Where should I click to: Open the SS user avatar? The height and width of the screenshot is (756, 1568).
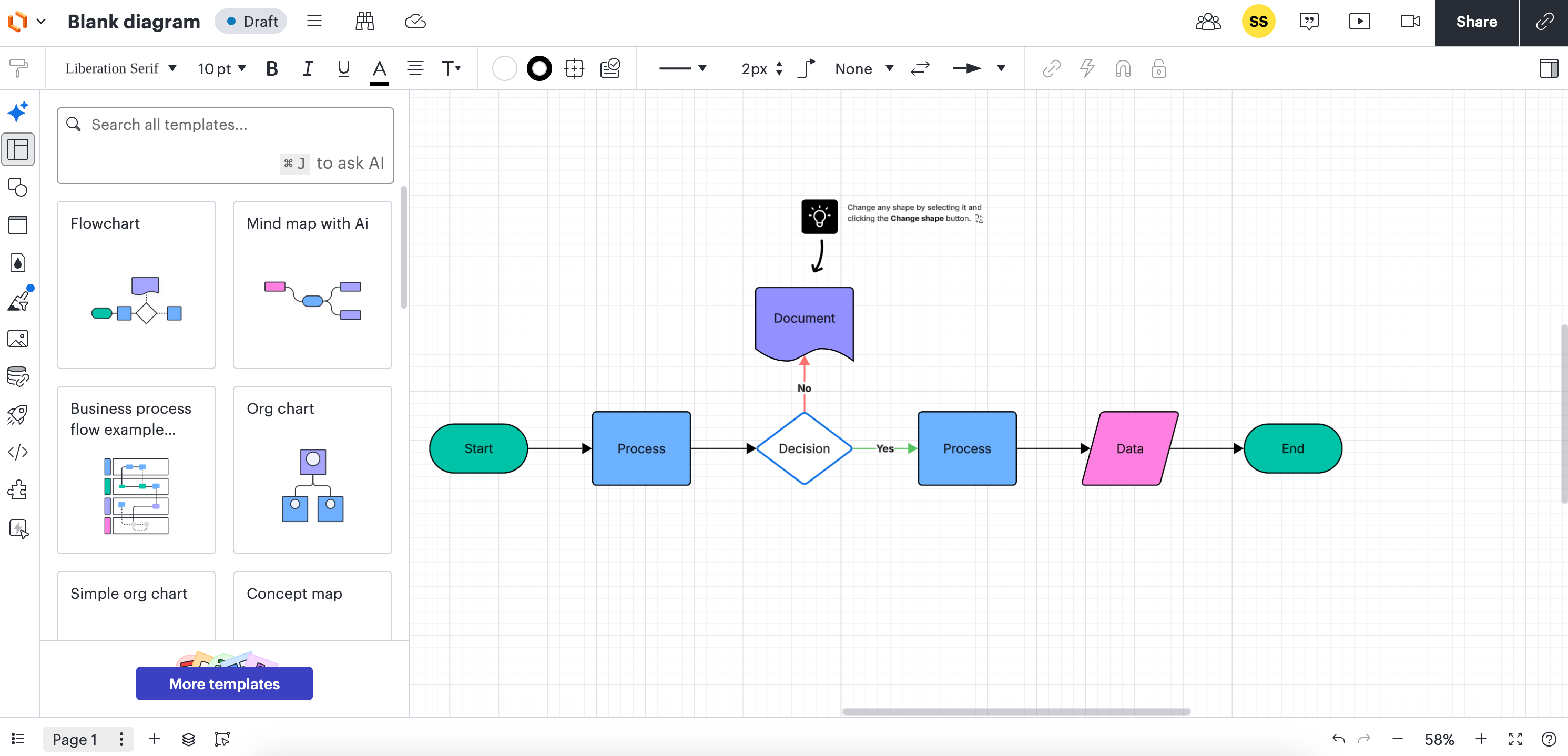(x=1258, y=22)
